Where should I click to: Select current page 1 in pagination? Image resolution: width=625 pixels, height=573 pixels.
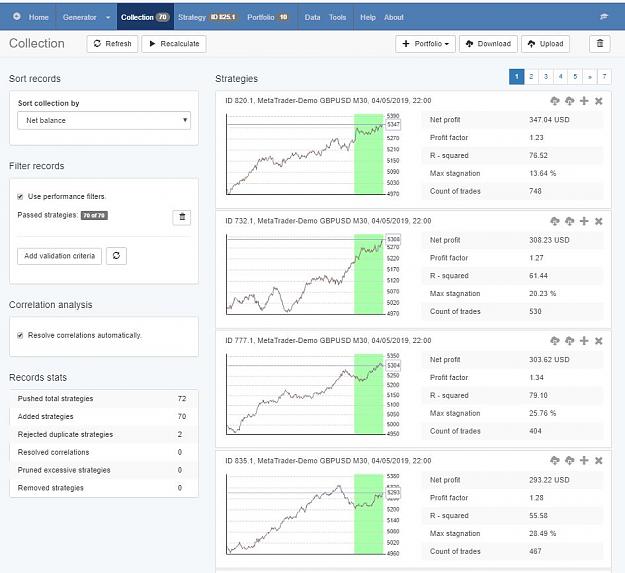pyautogui.click(x=517, y=77)
